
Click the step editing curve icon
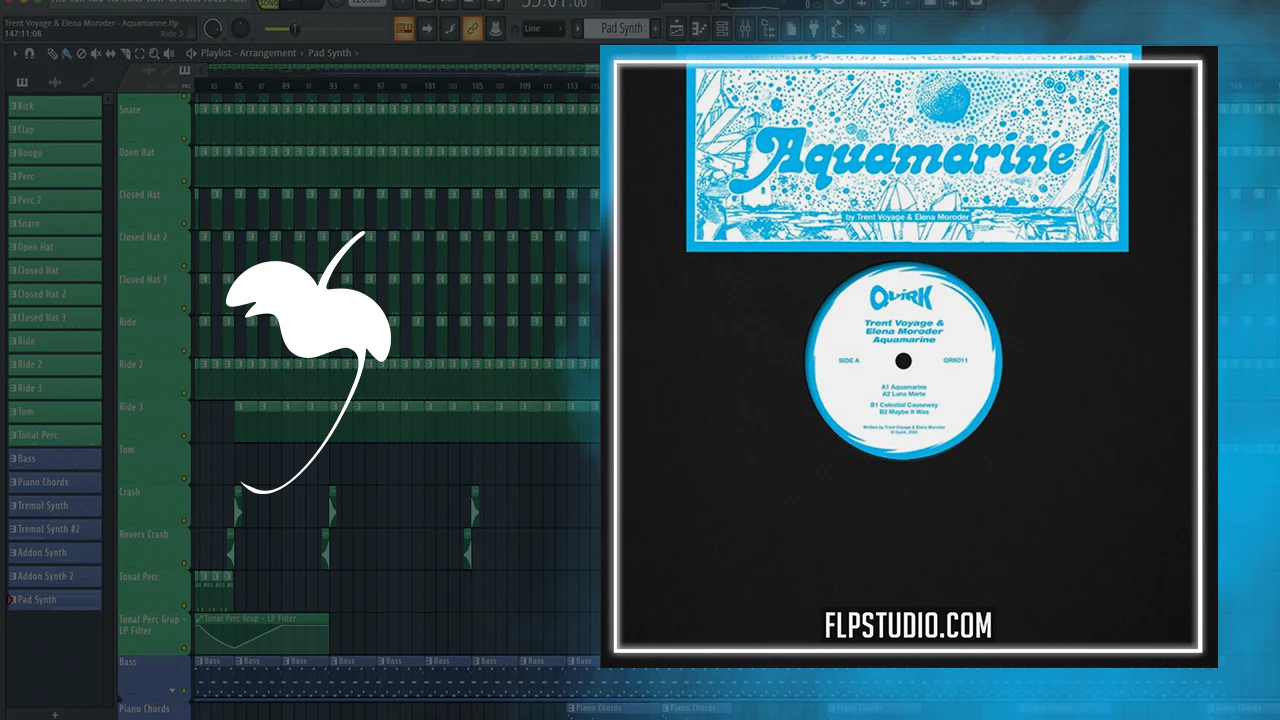tap(450, 28)
